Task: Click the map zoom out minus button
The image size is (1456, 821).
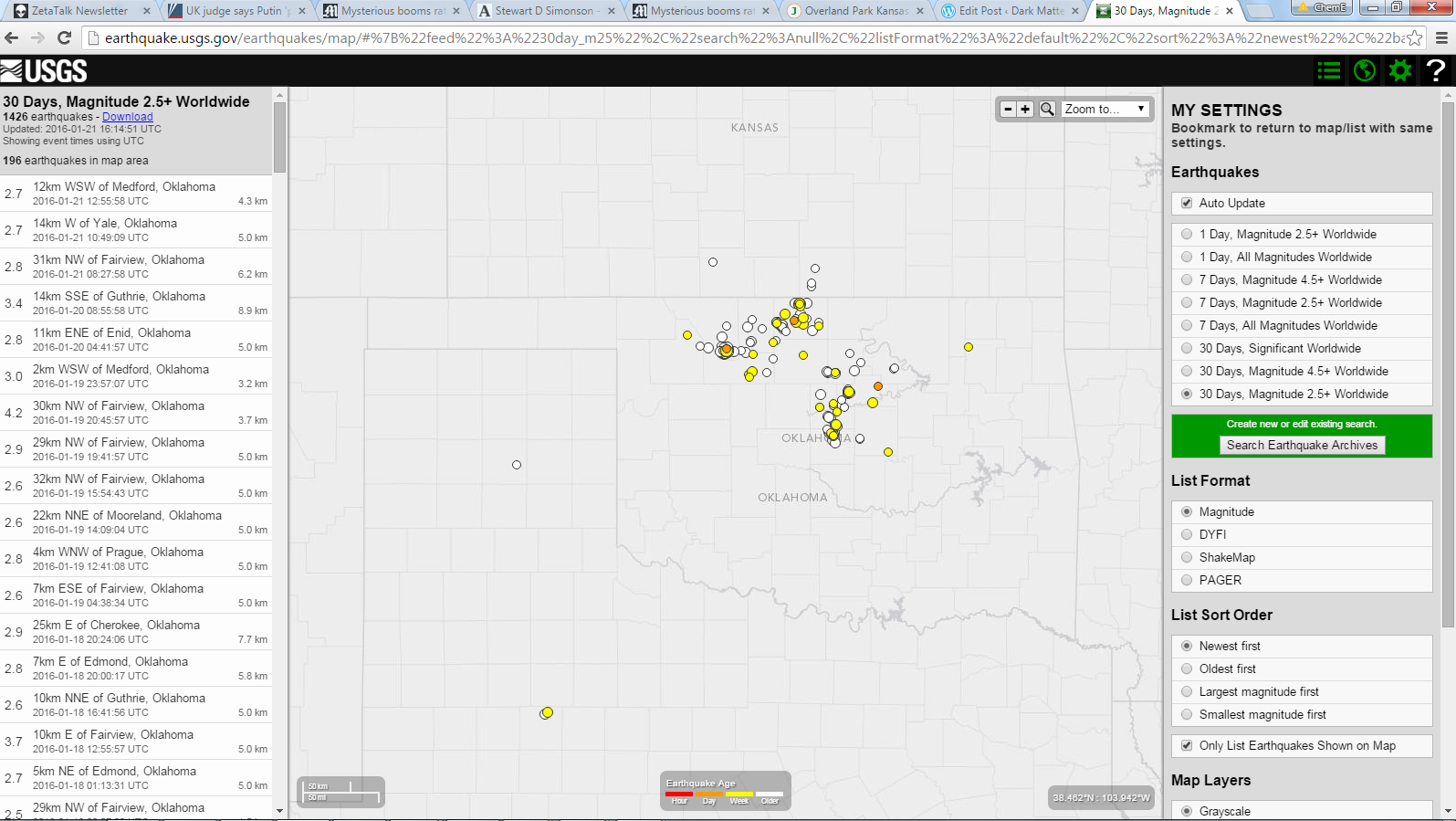Action: pos(1008,109)
